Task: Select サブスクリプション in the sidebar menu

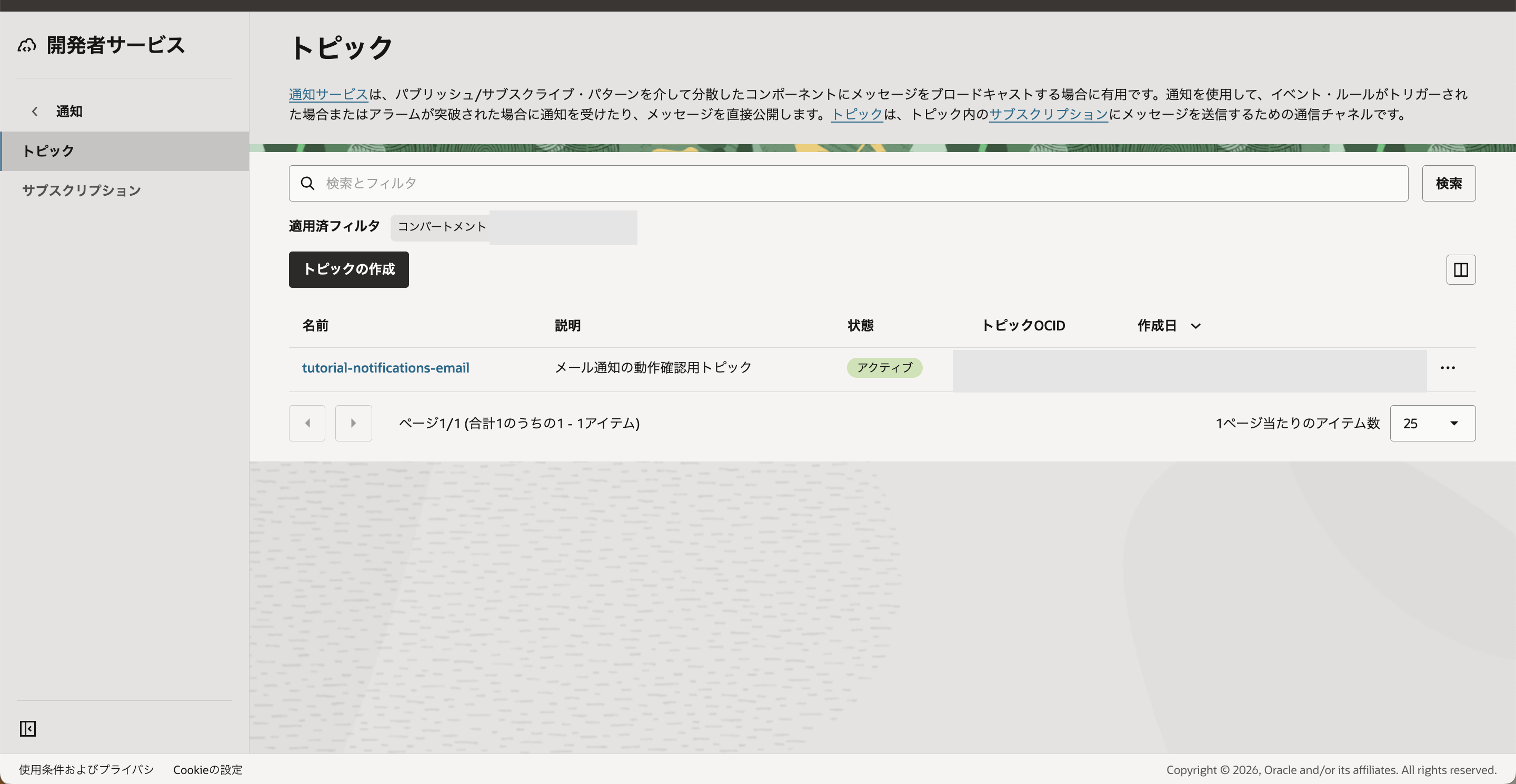Action: 125,190
